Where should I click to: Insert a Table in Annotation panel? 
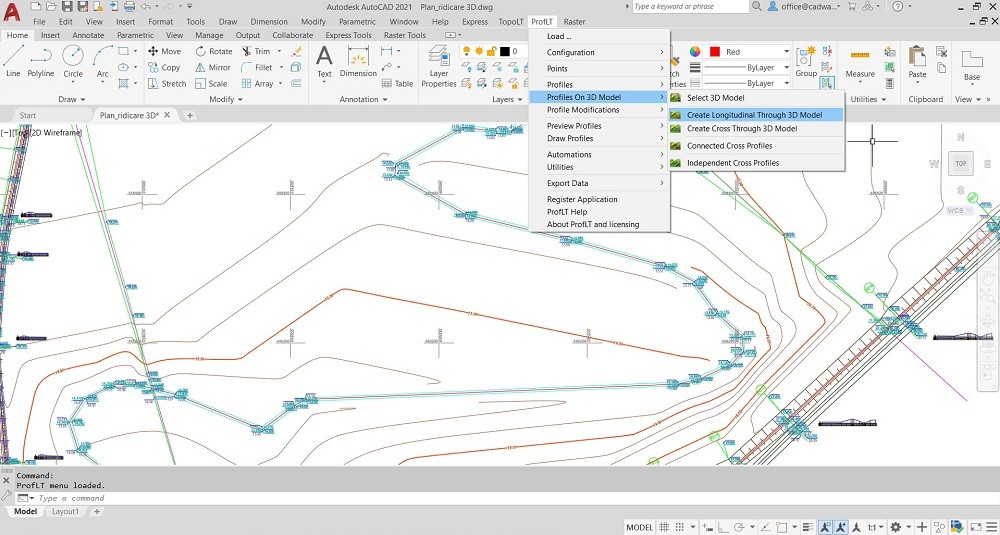coord(397,83)
